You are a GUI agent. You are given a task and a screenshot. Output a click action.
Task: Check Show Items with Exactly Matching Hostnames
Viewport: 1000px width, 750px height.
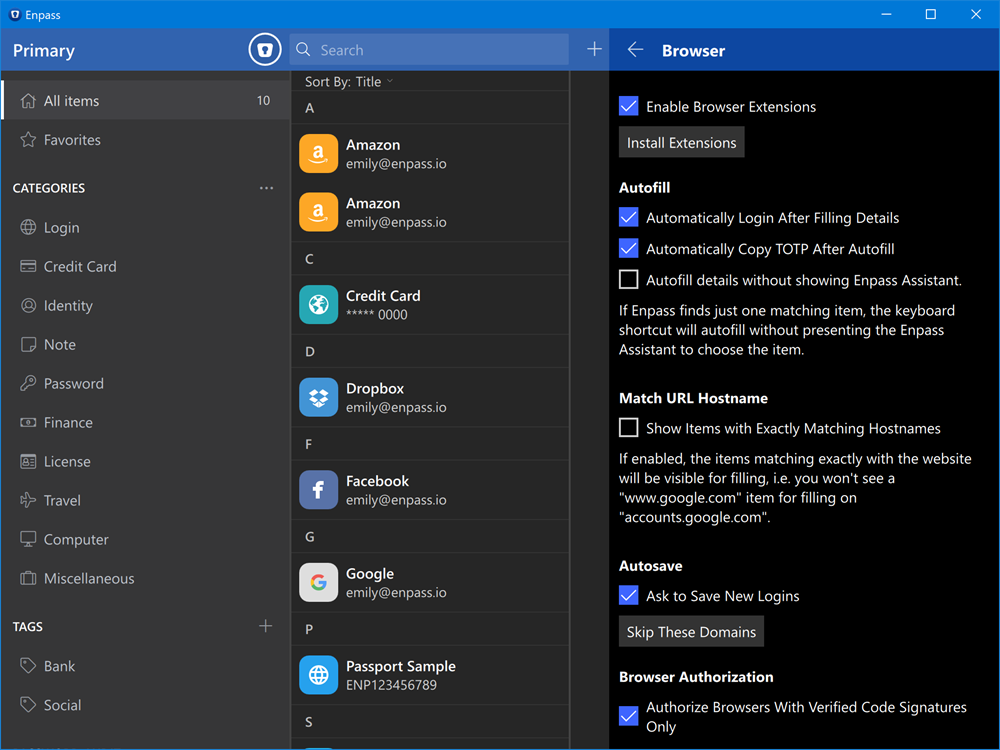point(628,427)
